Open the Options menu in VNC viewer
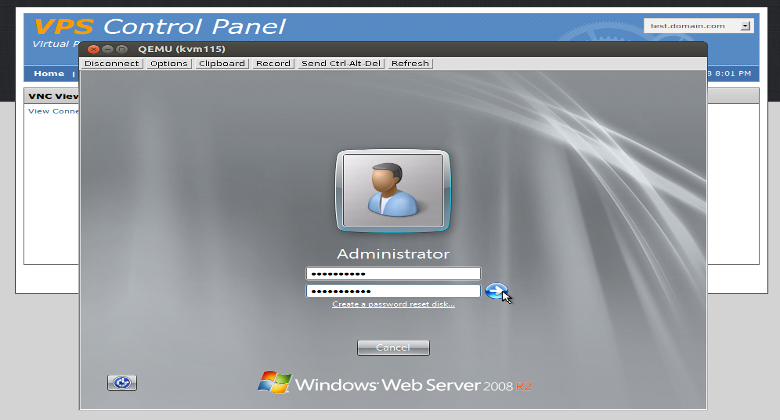 [169, 63]
